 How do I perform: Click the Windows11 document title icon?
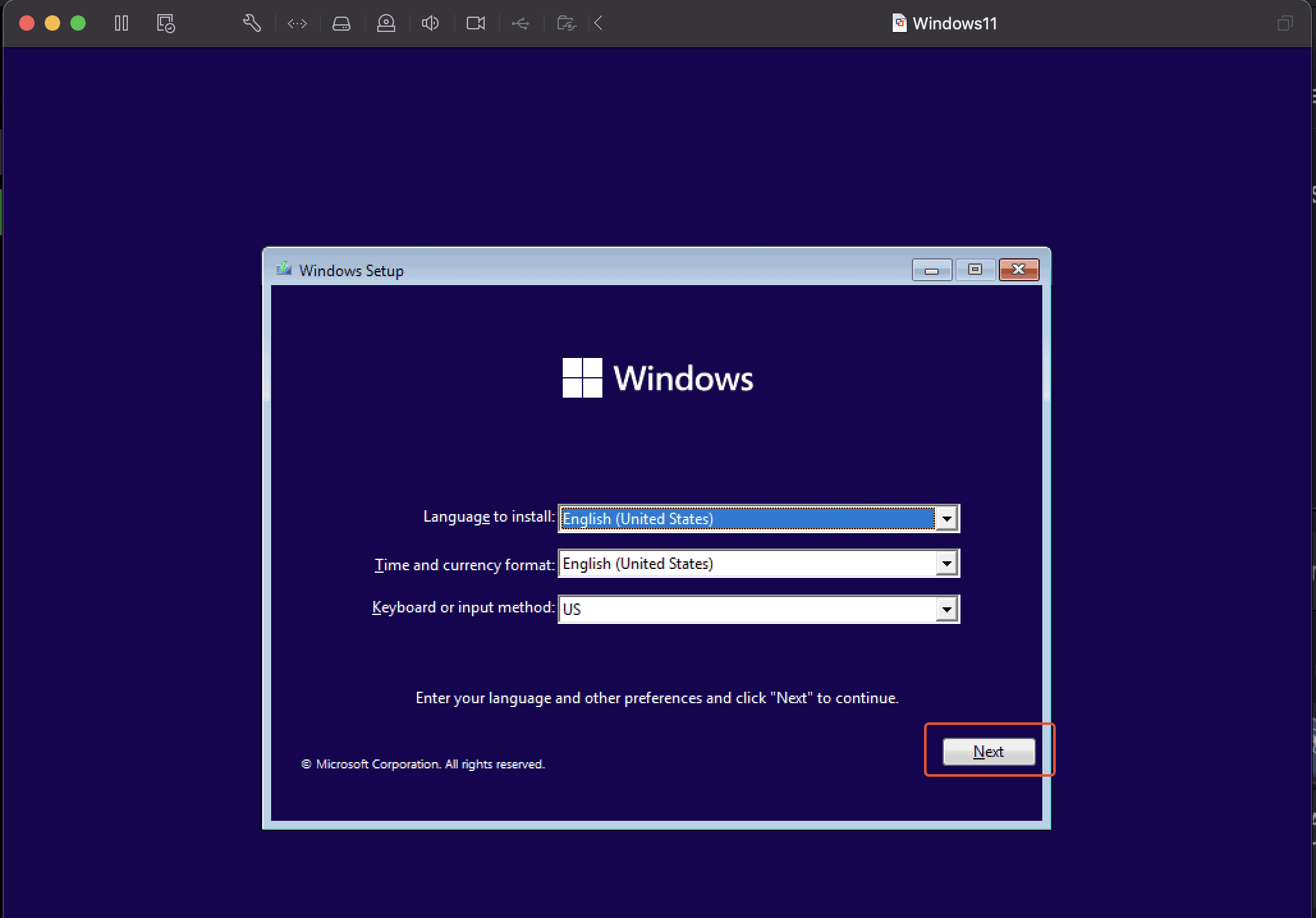click(899, 24)
